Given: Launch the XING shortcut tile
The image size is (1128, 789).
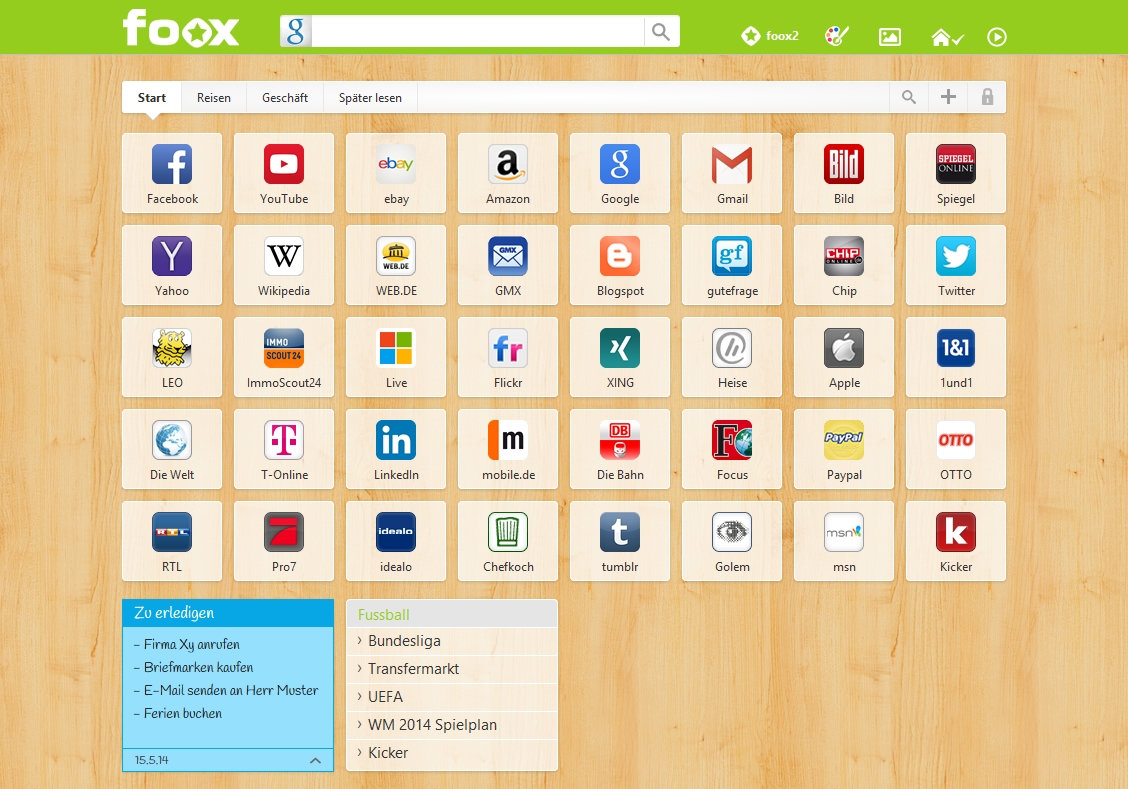Looking at the screenshot, I should [x=620, y=357].
